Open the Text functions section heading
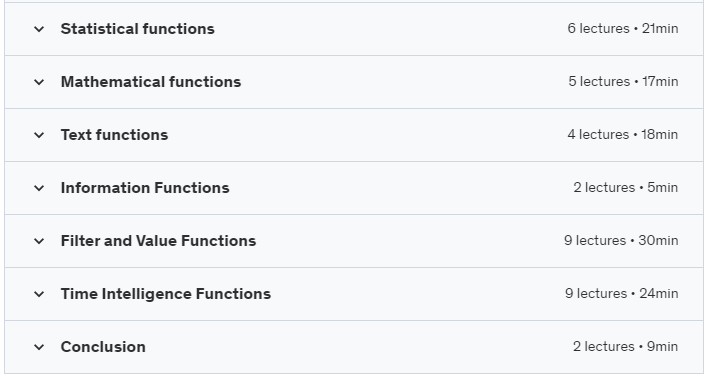 [114, 135]
